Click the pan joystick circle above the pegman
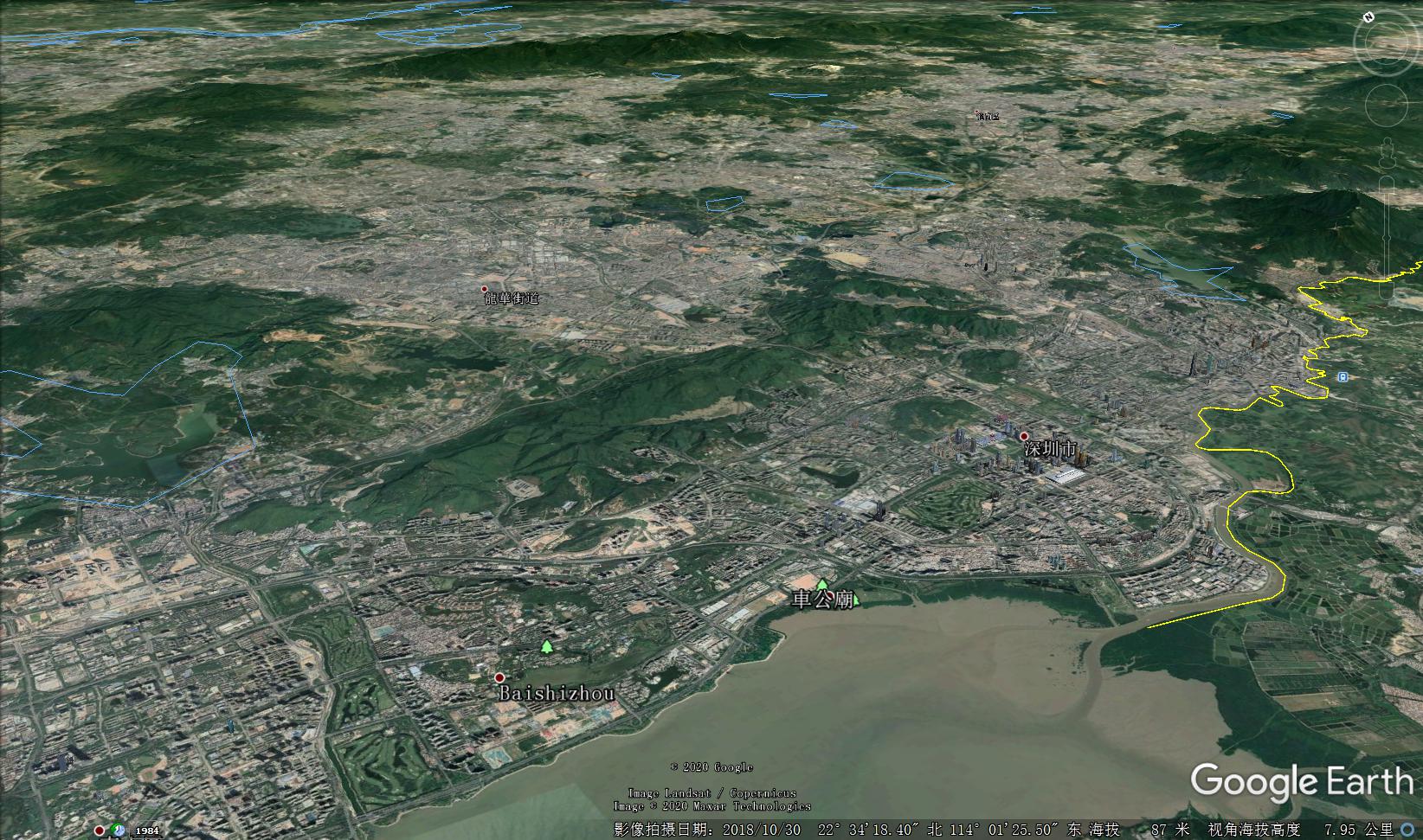Screen dimensions: 1423x840 coord(1388,106)
